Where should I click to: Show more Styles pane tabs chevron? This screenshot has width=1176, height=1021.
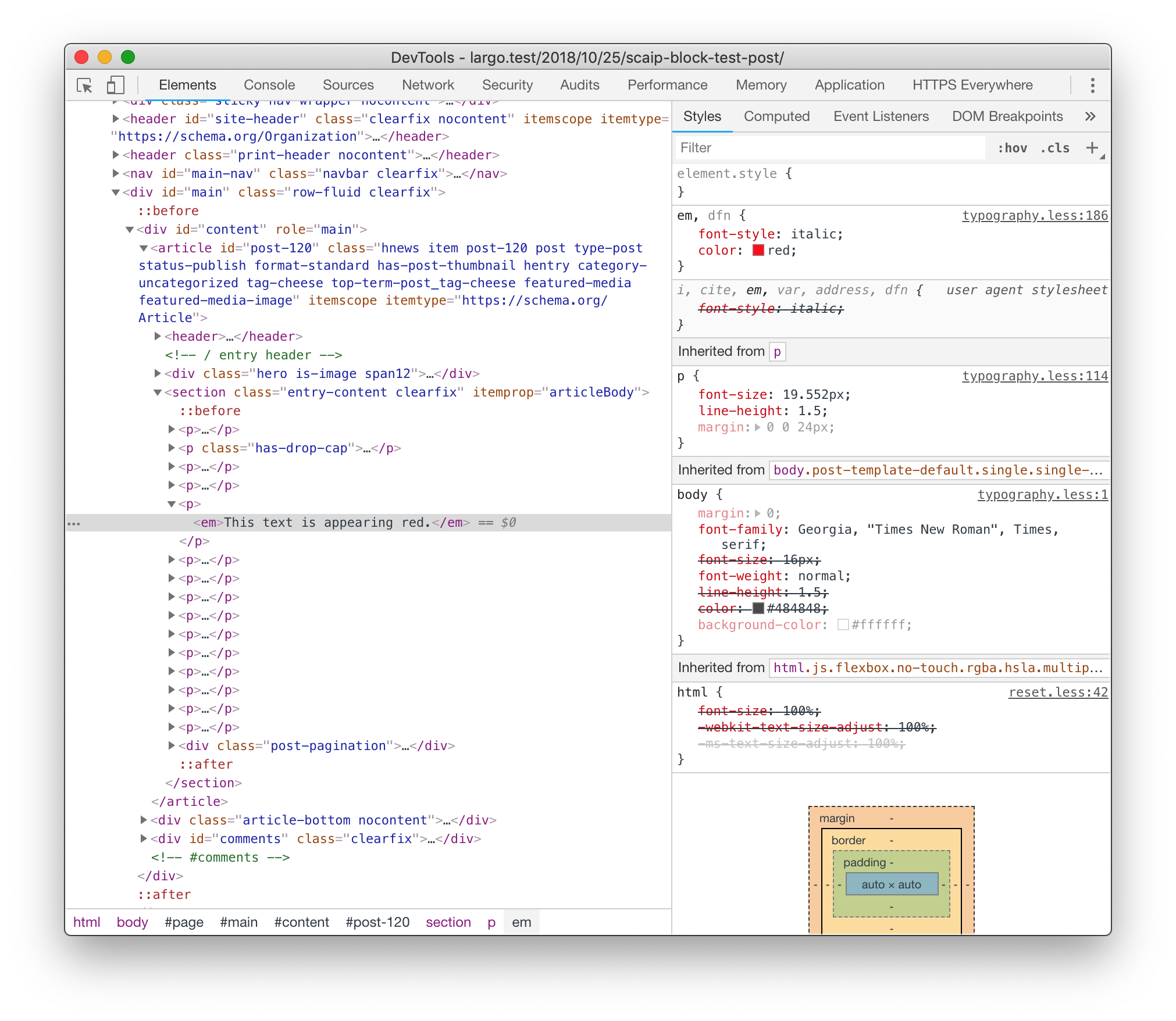click(1090, 116)
